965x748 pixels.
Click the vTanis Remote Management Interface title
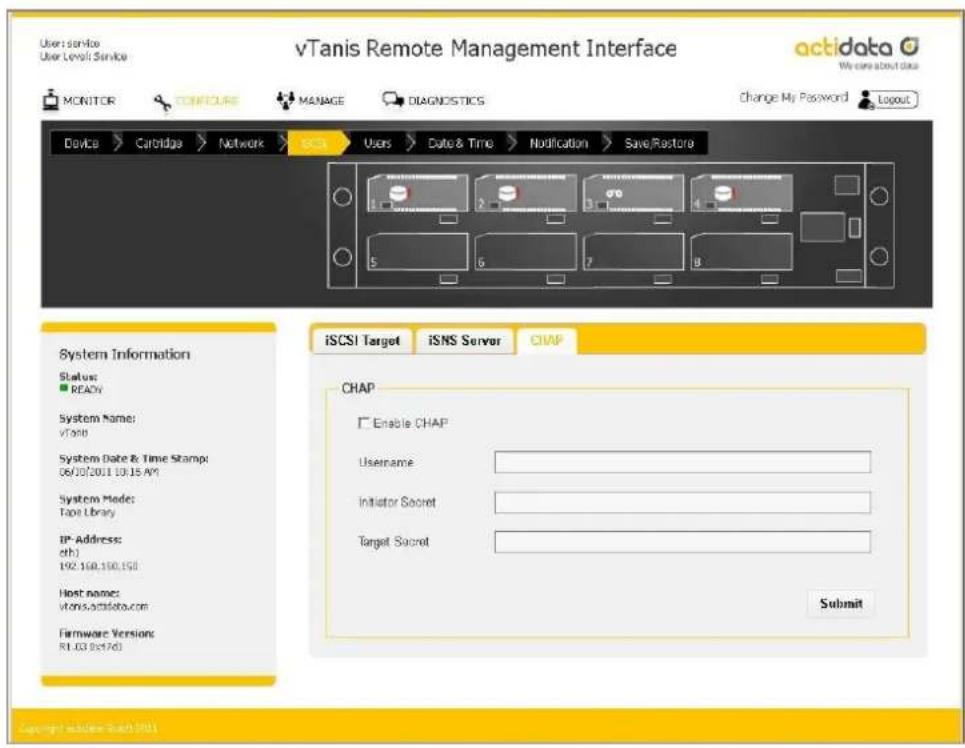[486, 48]
